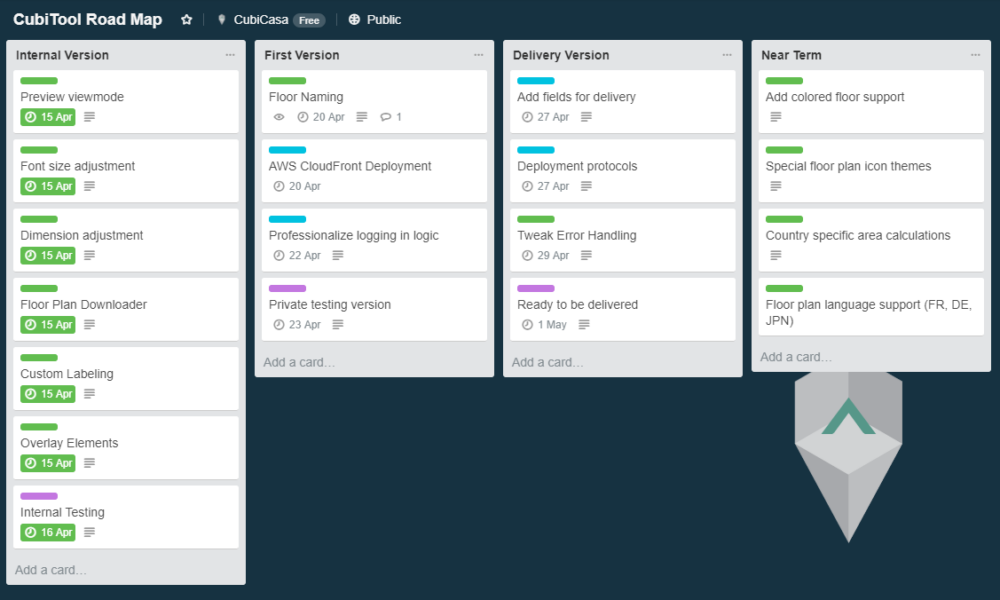Open the Country specific area calculations card
The width and height of the screenshot is (1000, 600).
pyautogui.click(x=871, y=240)
